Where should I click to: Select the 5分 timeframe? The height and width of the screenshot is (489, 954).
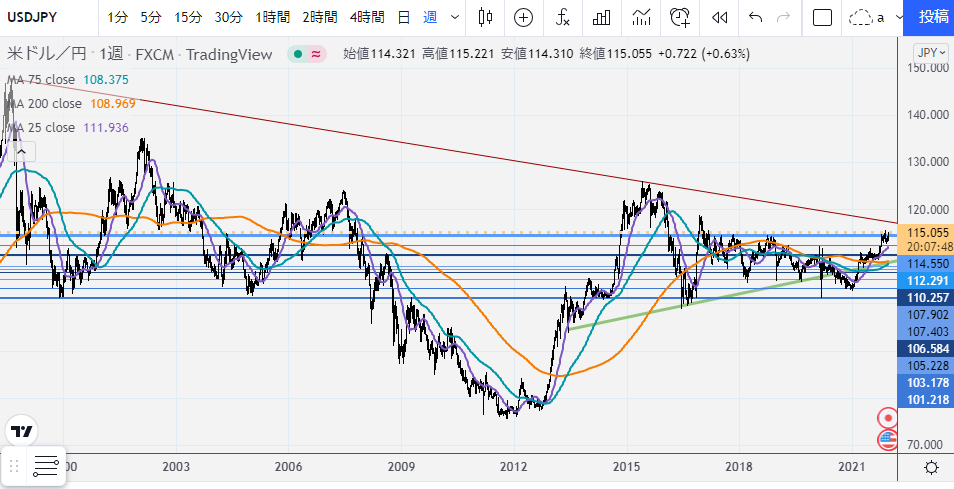(150, 18)
